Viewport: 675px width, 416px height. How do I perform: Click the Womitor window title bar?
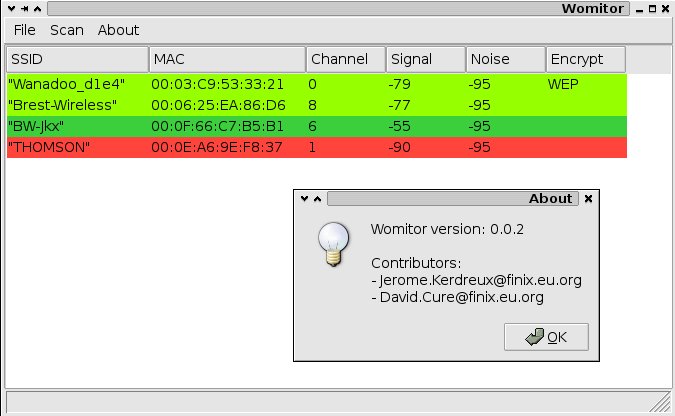pyautogui.click(x=338, y=9)
